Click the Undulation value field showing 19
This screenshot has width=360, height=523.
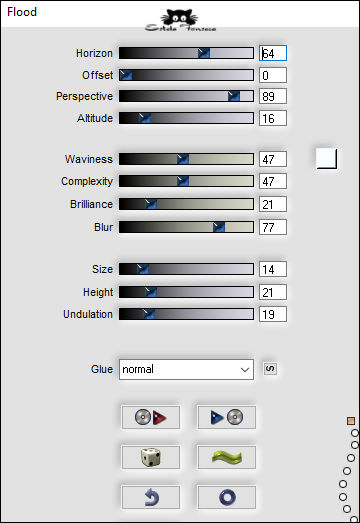click(273, 314)
